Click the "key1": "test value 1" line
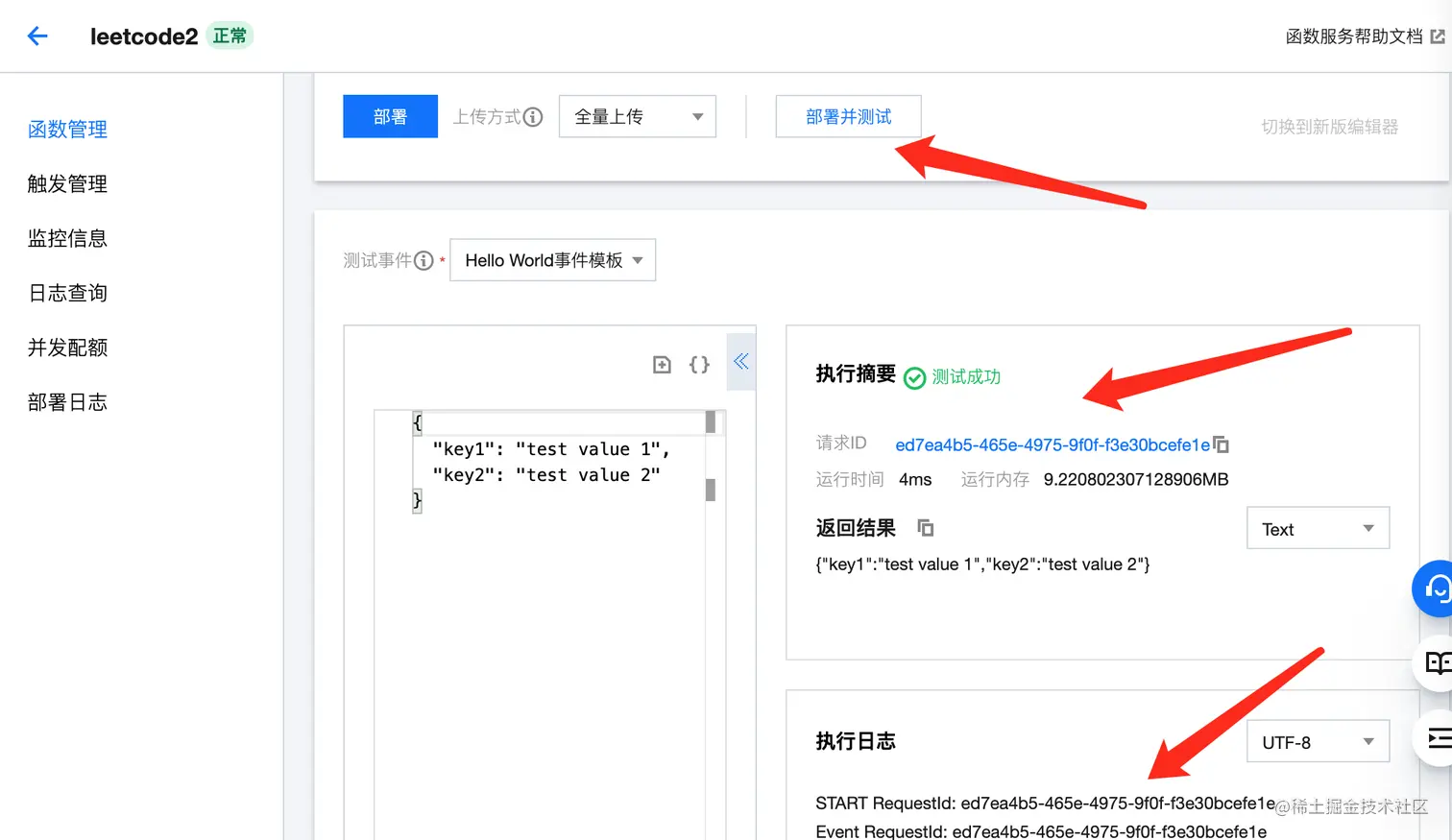The image size is (1452, 840). point(551,449)
